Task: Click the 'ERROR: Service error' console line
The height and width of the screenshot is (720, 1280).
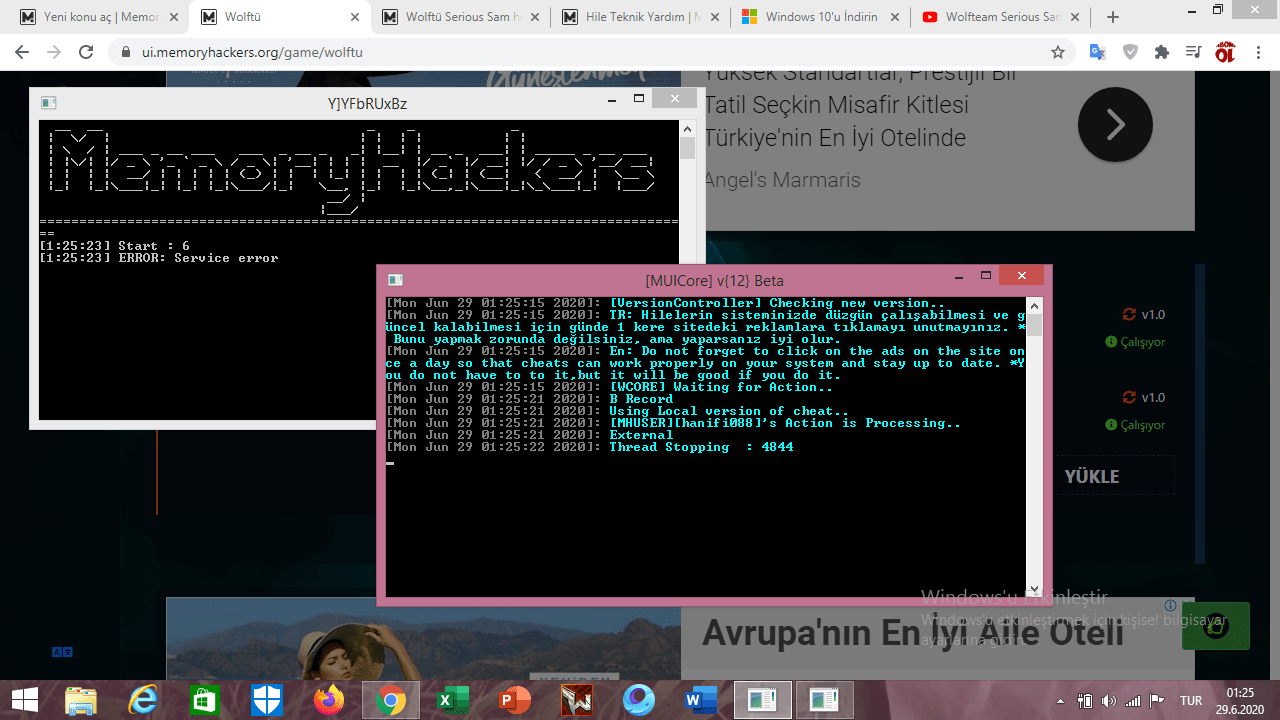Action: [159, 258]
